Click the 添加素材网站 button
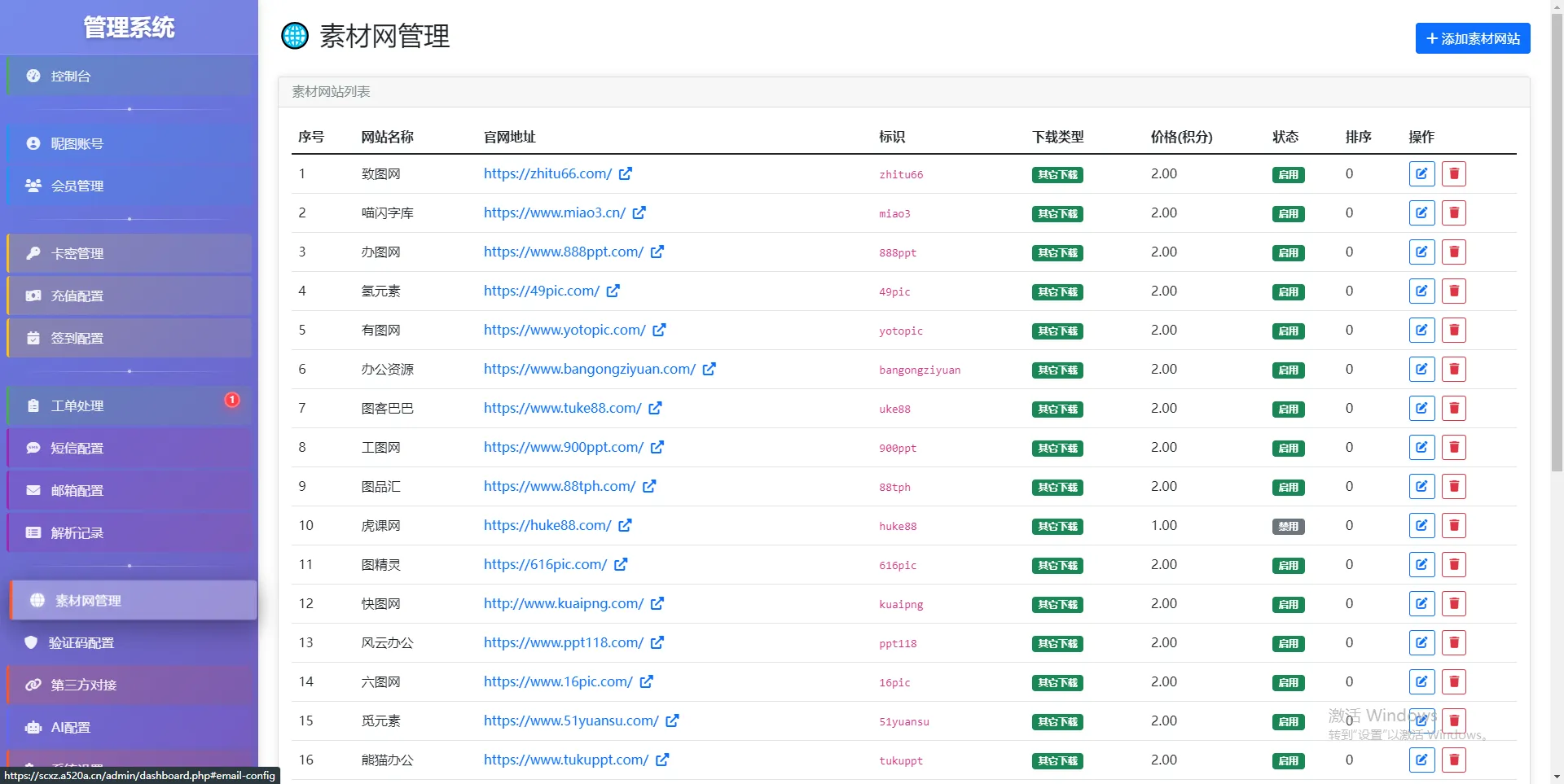This screenshot has width=1564, height=784. click(x=1472, y=38)
